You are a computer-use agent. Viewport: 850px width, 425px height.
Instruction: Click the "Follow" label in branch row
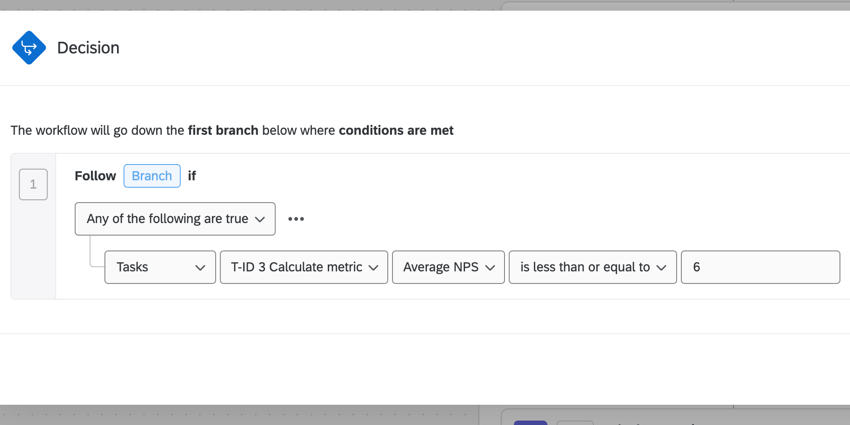tap(95, 176)
